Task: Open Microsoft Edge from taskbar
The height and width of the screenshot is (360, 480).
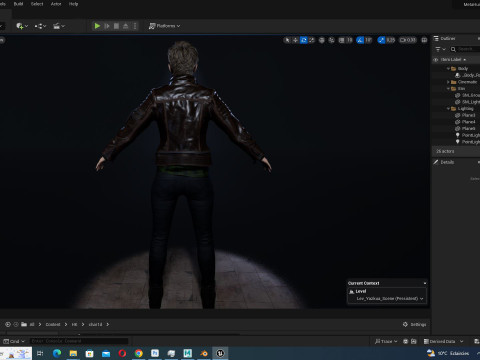Action: (x=57, y=353)
